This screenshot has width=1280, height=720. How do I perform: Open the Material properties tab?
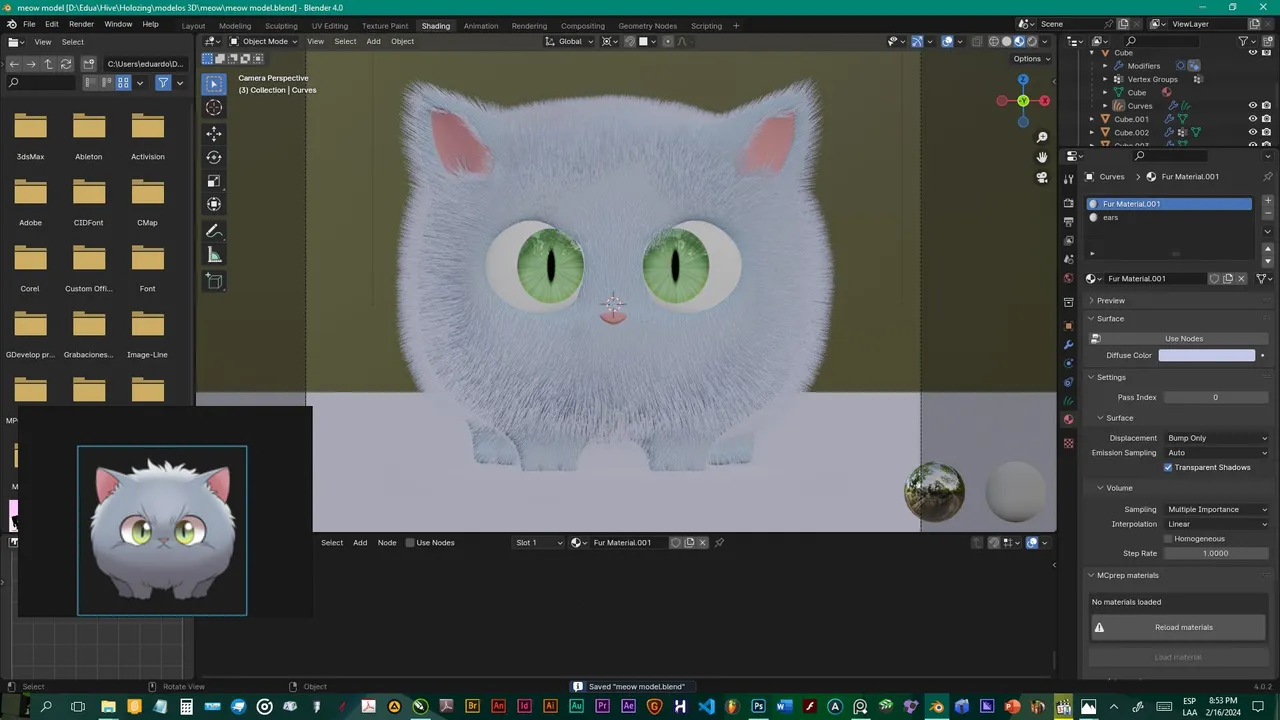click(x=1068, y=420)
